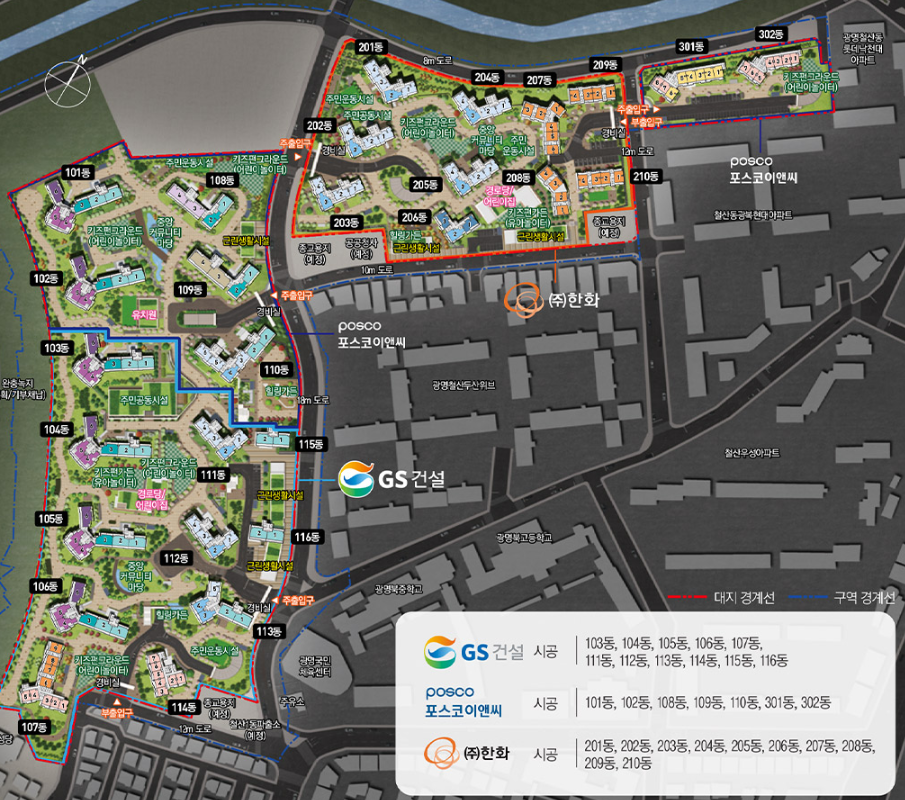Click the legend text starting with 201동, 202동
905x800 pixels.
[730, 754]
